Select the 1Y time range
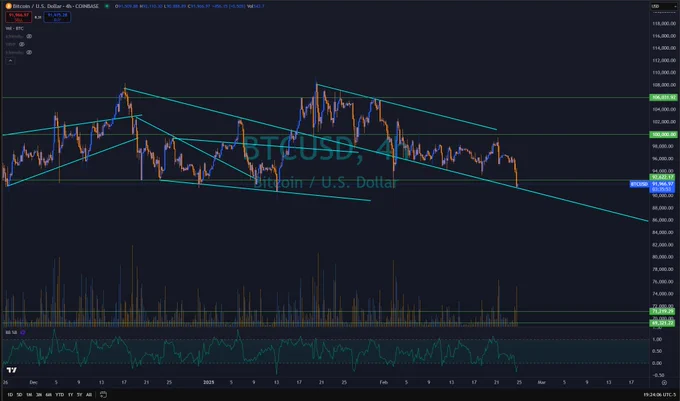 coord(70,394)
